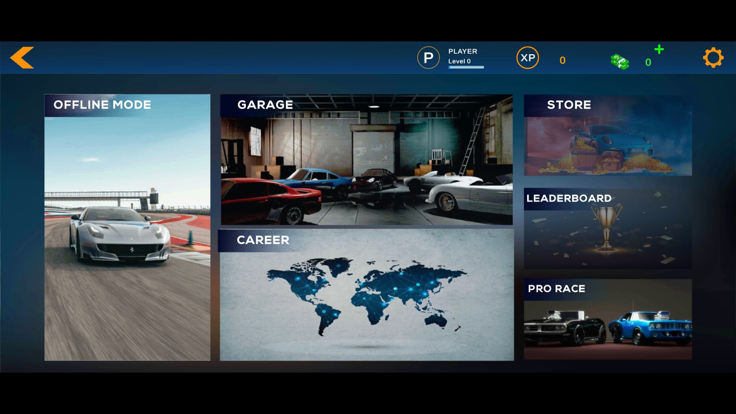
Task: Open settings with the gear icon
Action: click(713, 58)
